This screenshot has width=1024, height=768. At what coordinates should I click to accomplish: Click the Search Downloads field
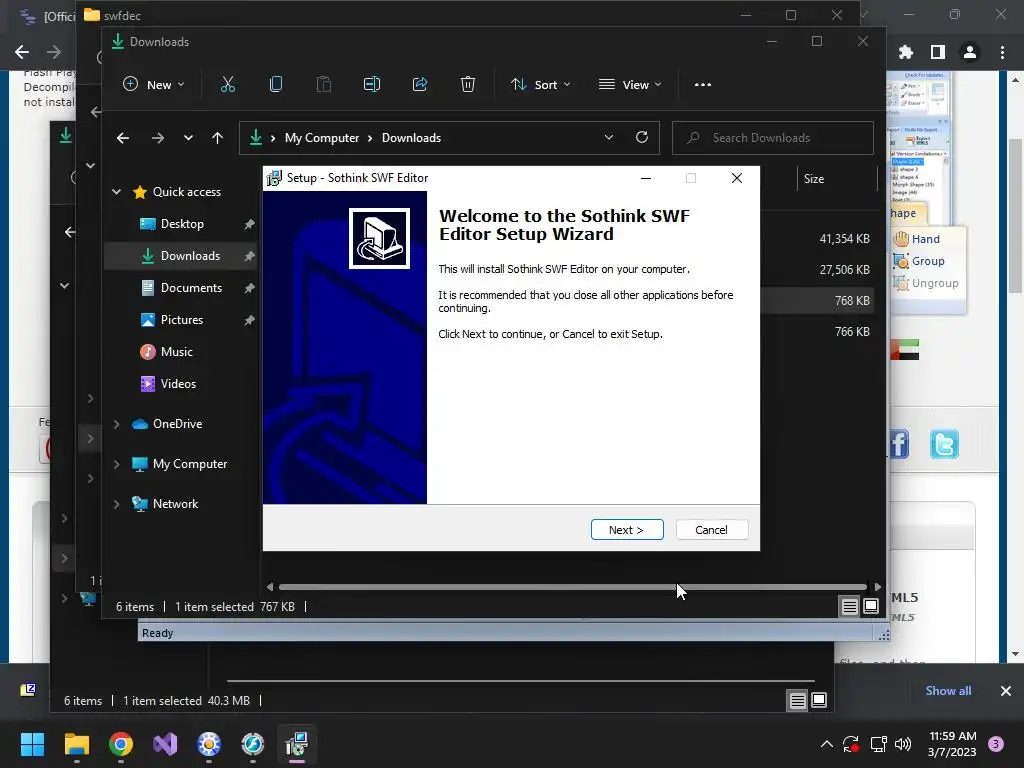(x=773, y=138)
